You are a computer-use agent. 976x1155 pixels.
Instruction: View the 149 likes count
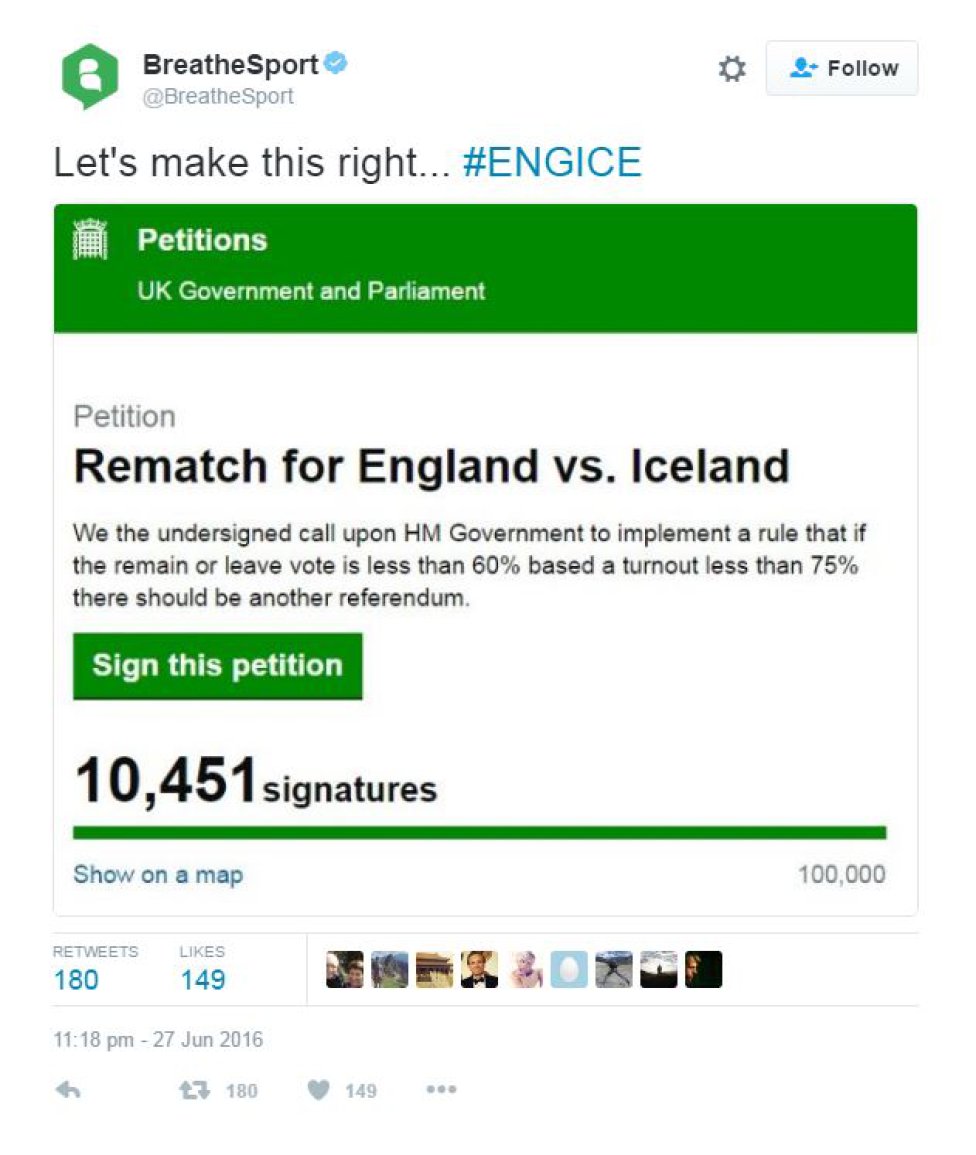203,980
